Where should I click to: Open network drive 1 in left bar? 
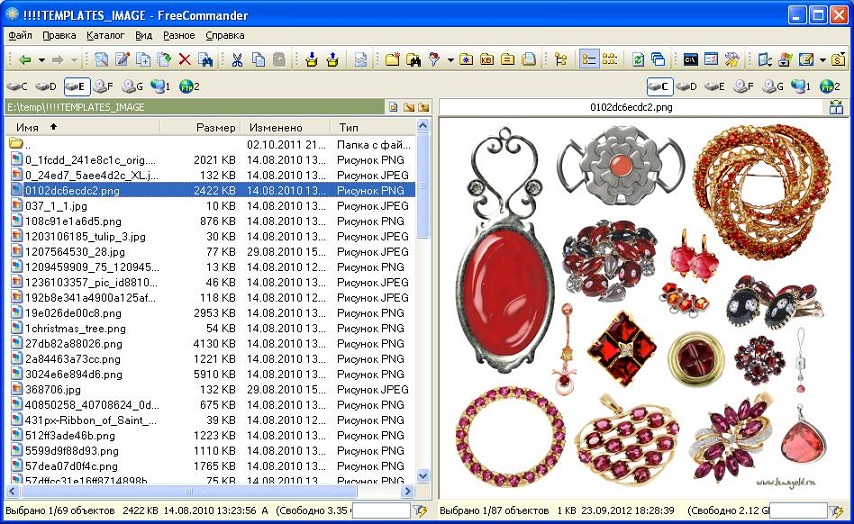point(161,86)
